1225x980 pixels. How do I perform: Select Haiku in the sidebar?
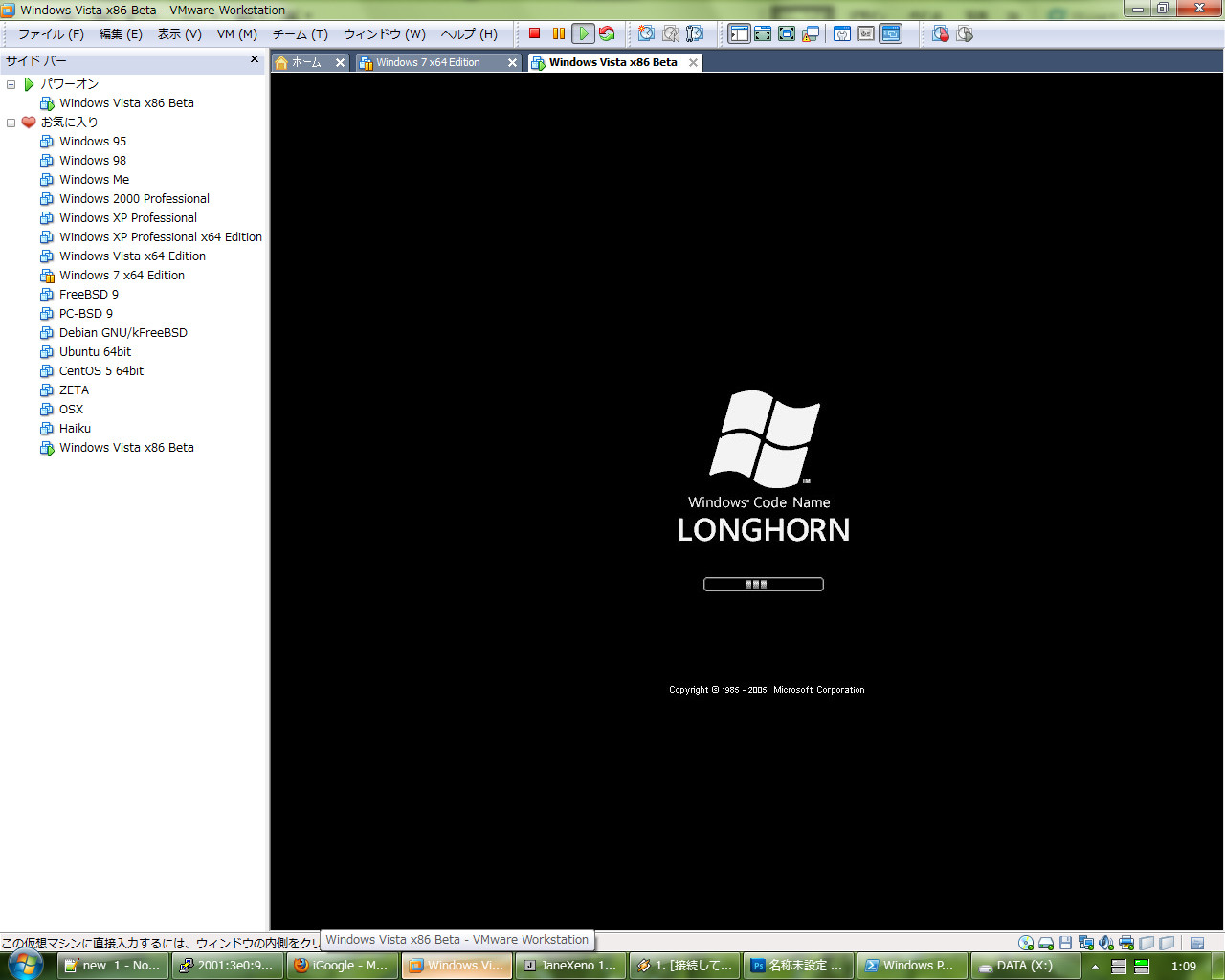tap(75, 429)
